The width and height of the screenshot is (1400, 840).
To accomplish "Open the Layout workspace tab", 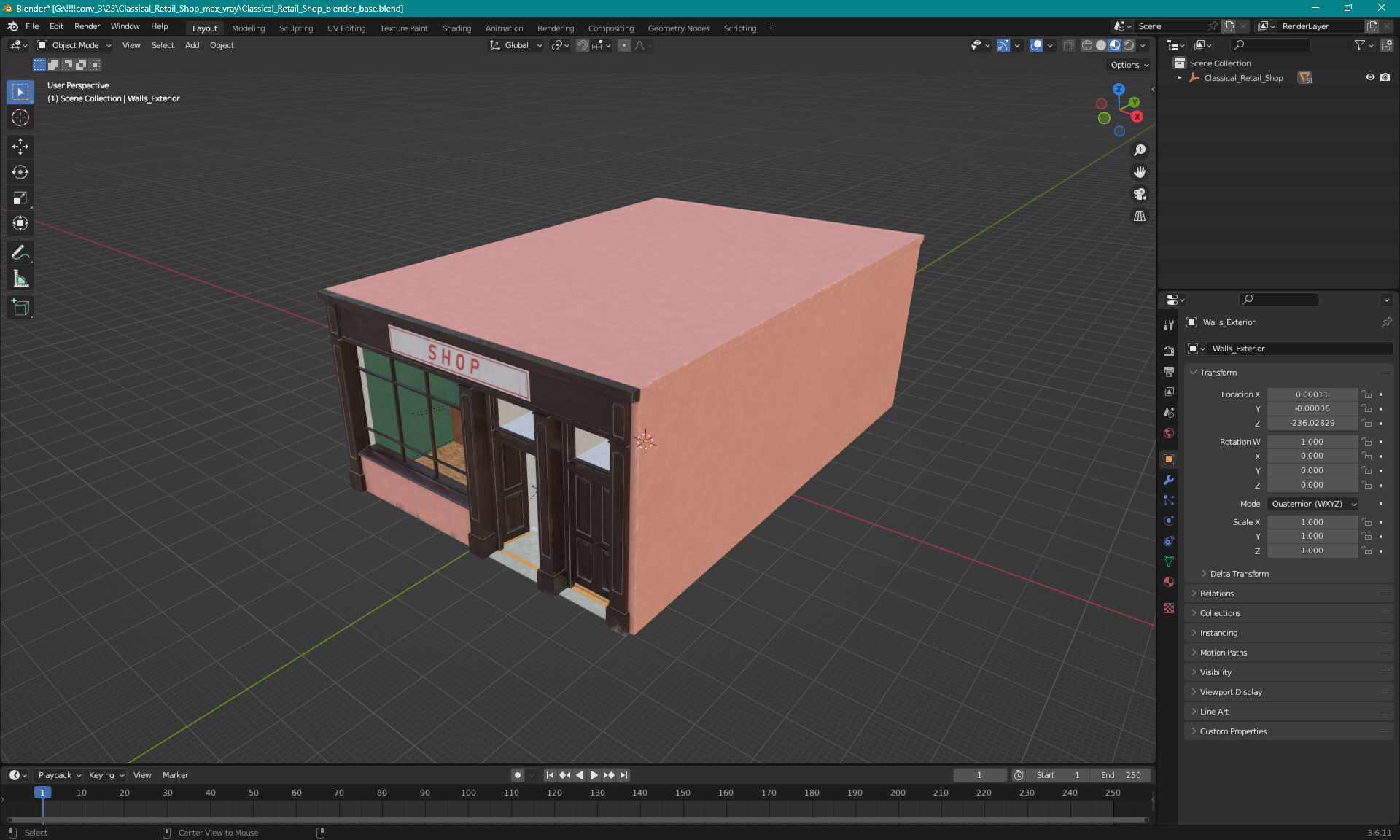I will 204,27.
